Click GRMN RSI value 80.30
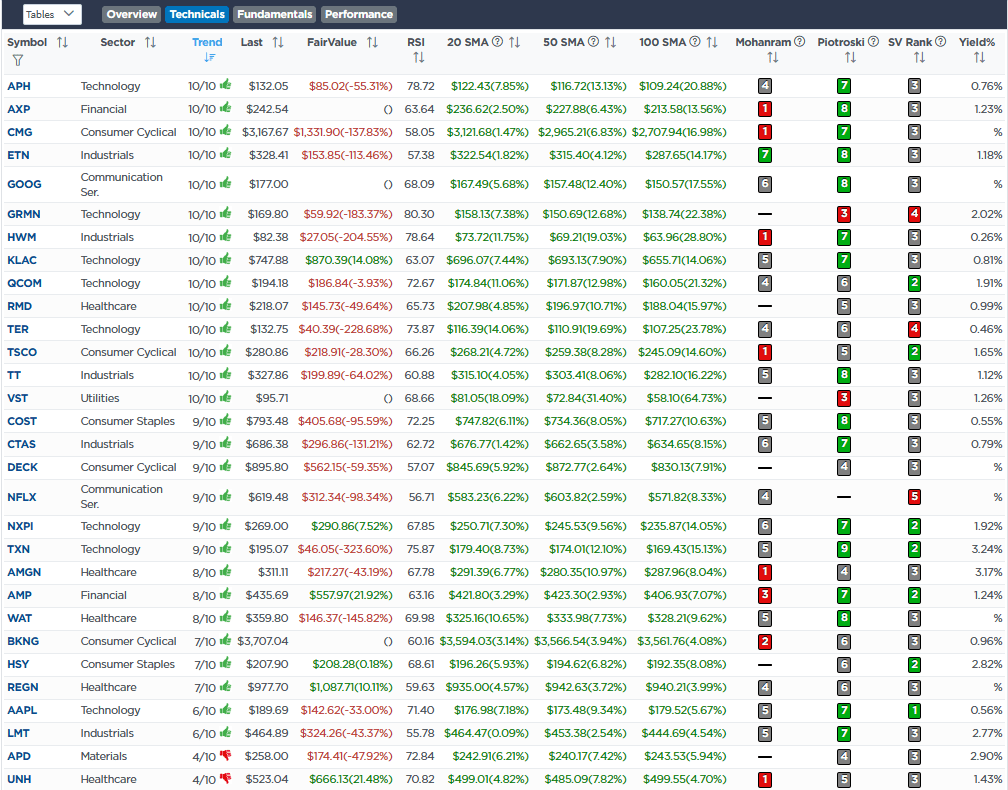The width and height of the screenshot is (1008, 790). click(x=419, y=214)
